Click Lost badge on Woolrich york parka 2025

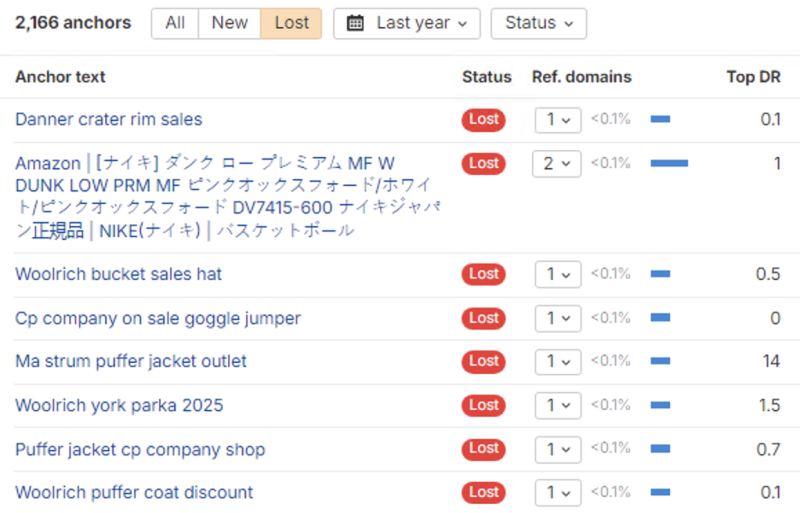click(x=483, y=405)
